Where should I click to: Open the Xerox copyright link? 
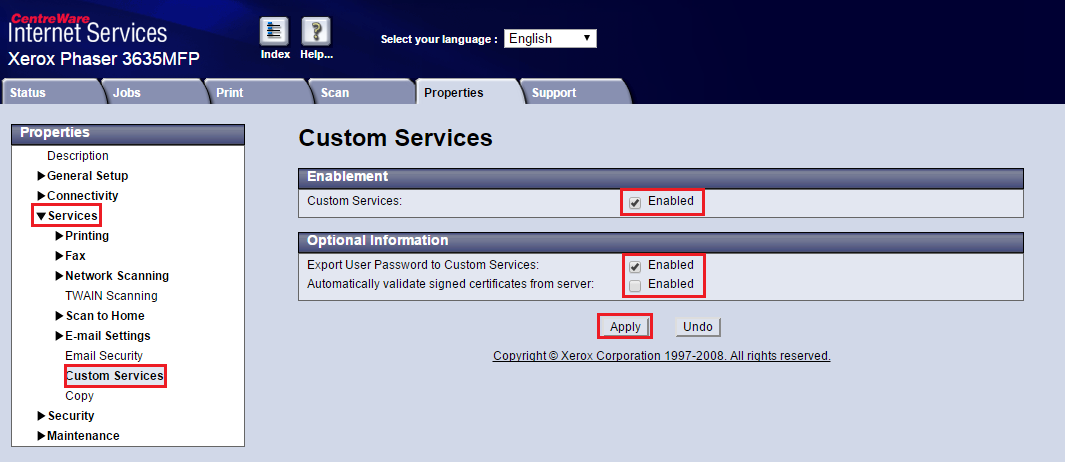[661, 356]
